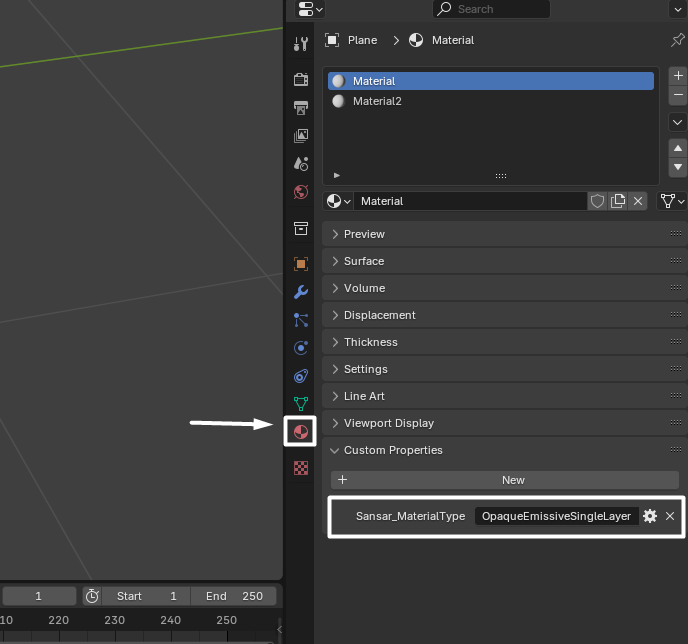
Task: Open the Texture properties checkerboard tab
Action: click(300, 467)
